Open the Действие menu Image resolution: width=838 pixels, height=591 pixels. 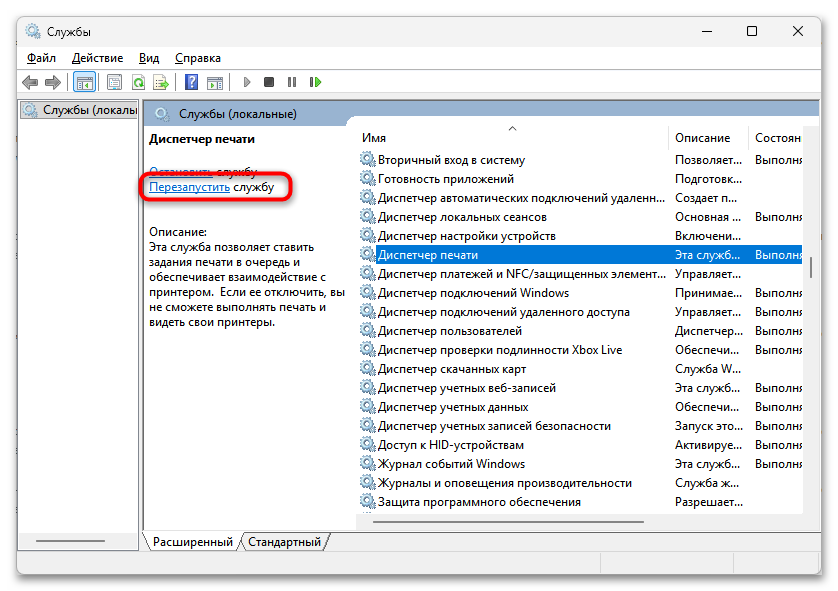click(97, 58)
